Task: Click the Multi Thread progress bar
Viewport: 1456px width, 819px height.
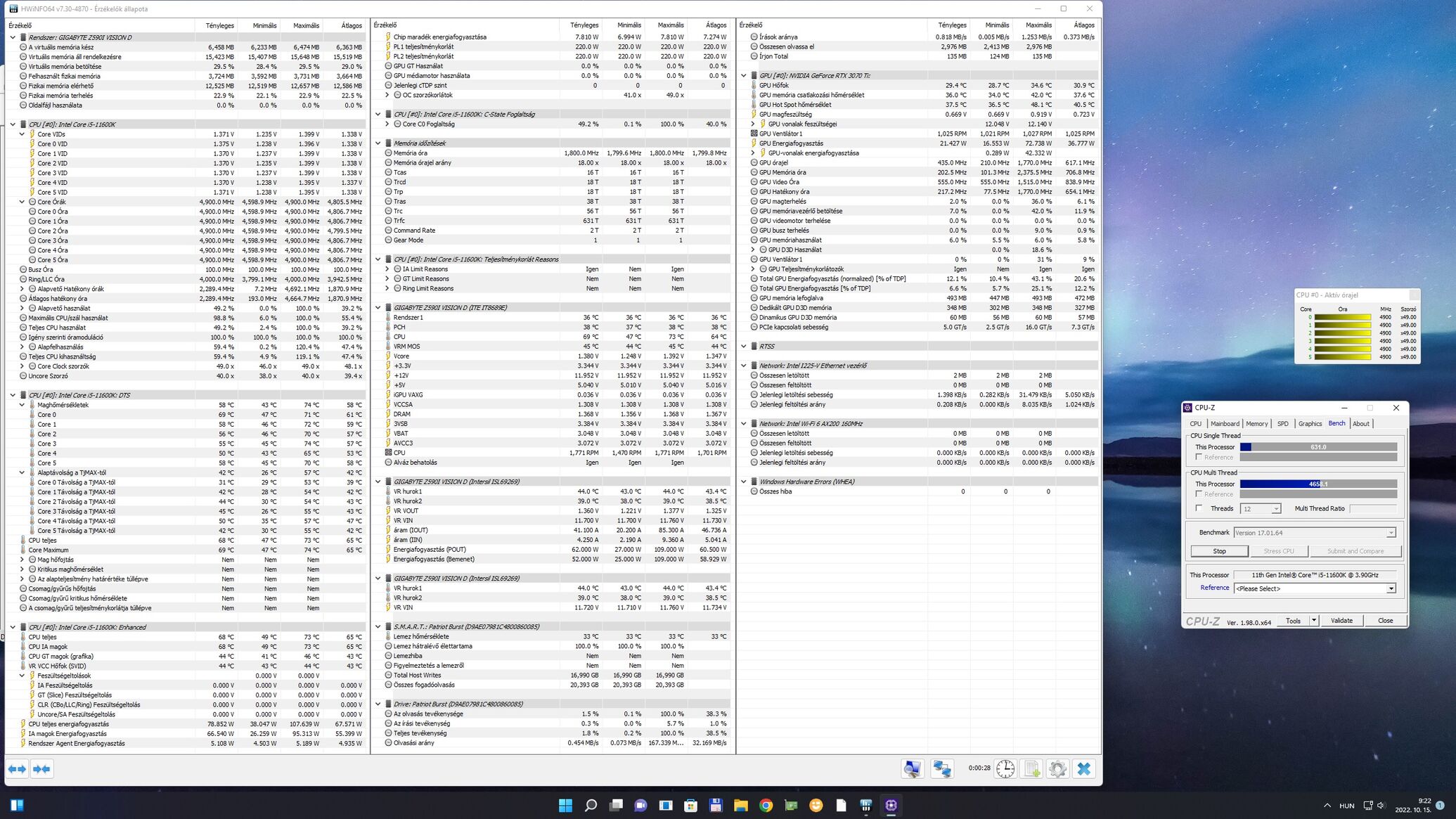Action: (x=1318, y=484)
